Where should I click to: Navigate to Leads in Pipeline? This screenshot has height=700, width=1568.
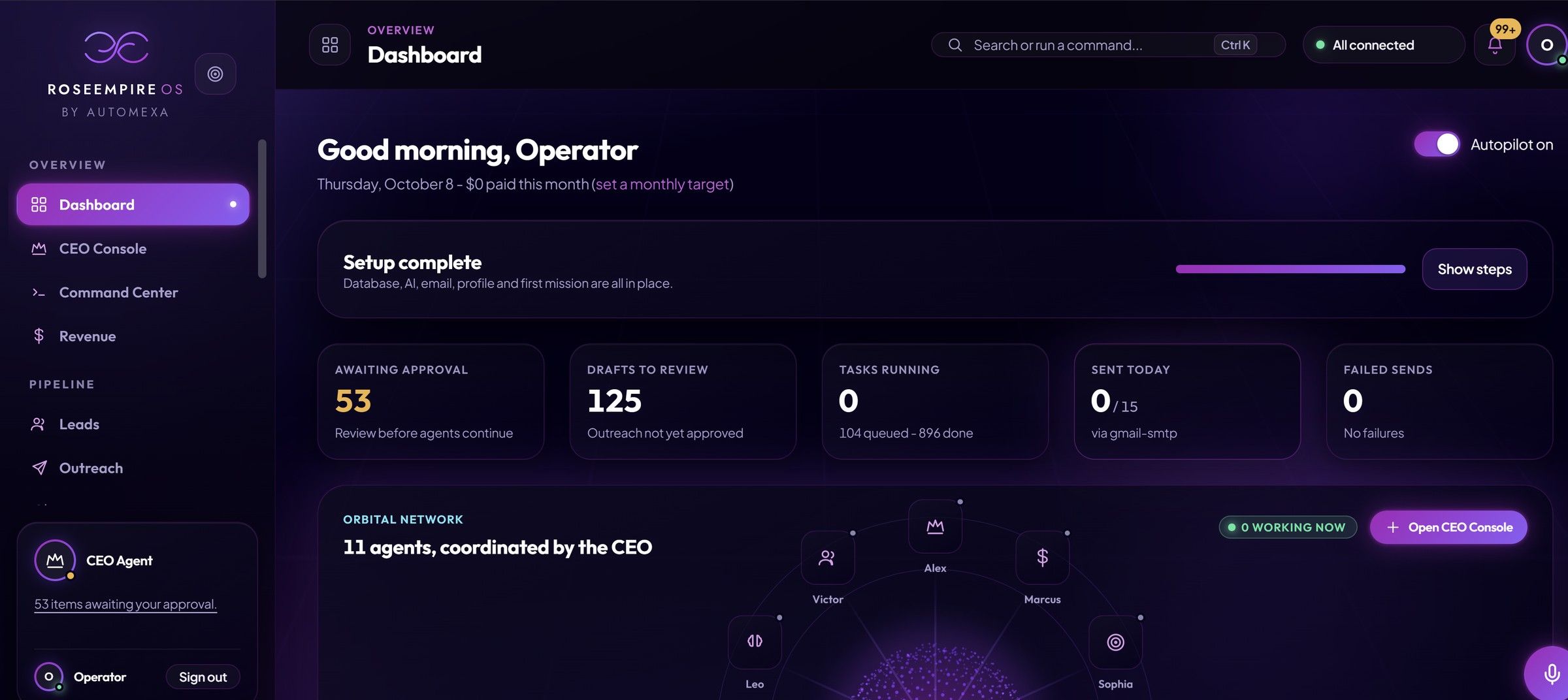pyautogui.click(x=133, y=424)
